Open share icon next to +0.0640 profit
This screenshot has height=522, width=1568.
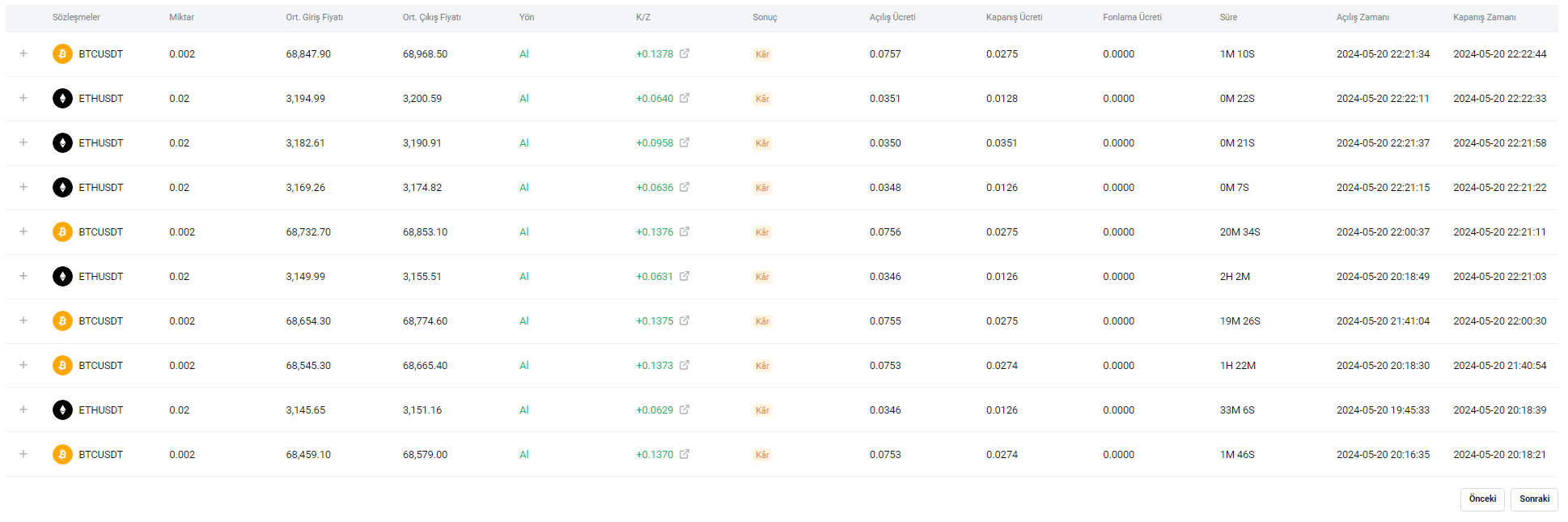click(684, 98)
